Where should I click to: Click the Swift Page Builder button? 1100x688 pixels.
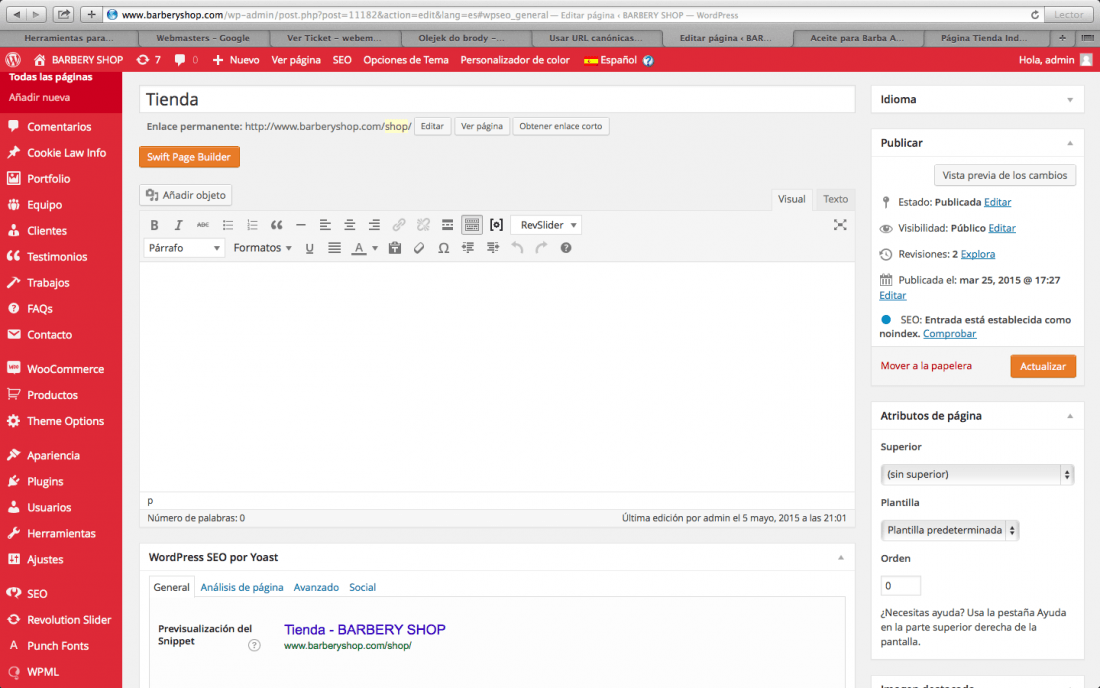tap(189, 157)
